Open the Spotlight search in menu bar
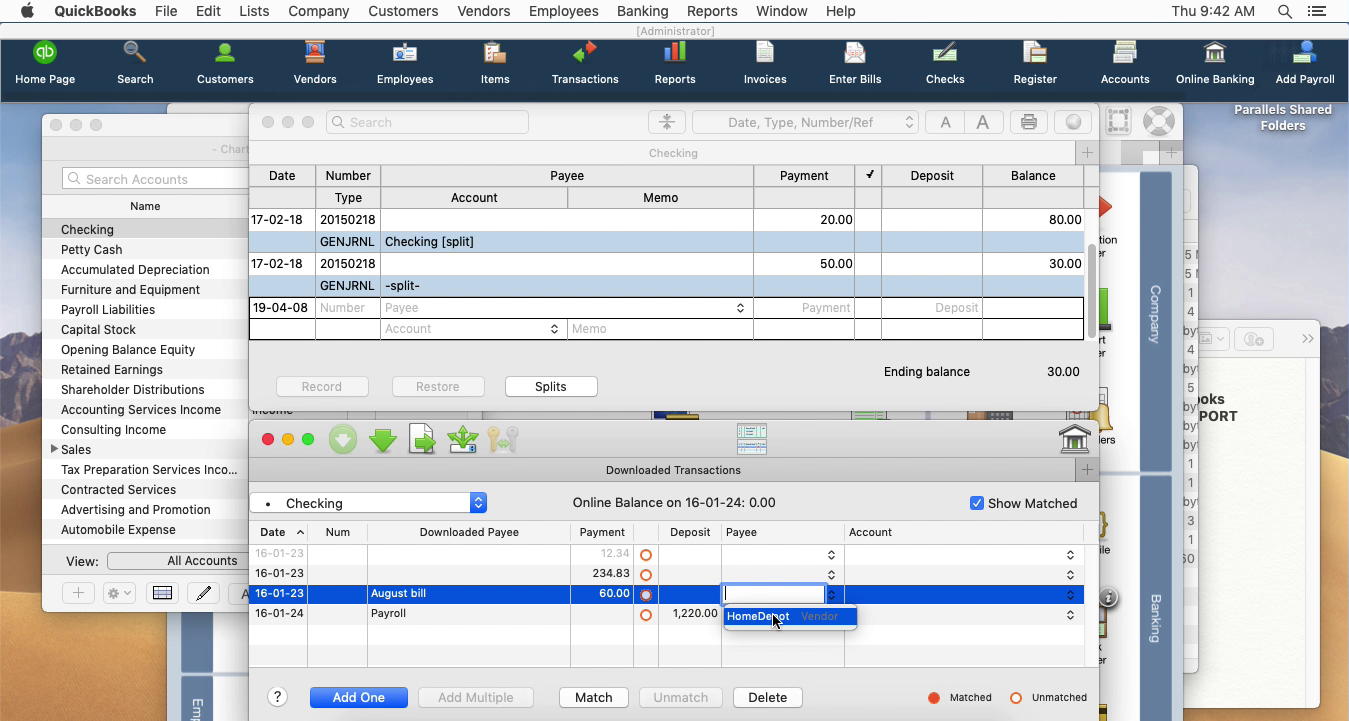 point(1285,11)
